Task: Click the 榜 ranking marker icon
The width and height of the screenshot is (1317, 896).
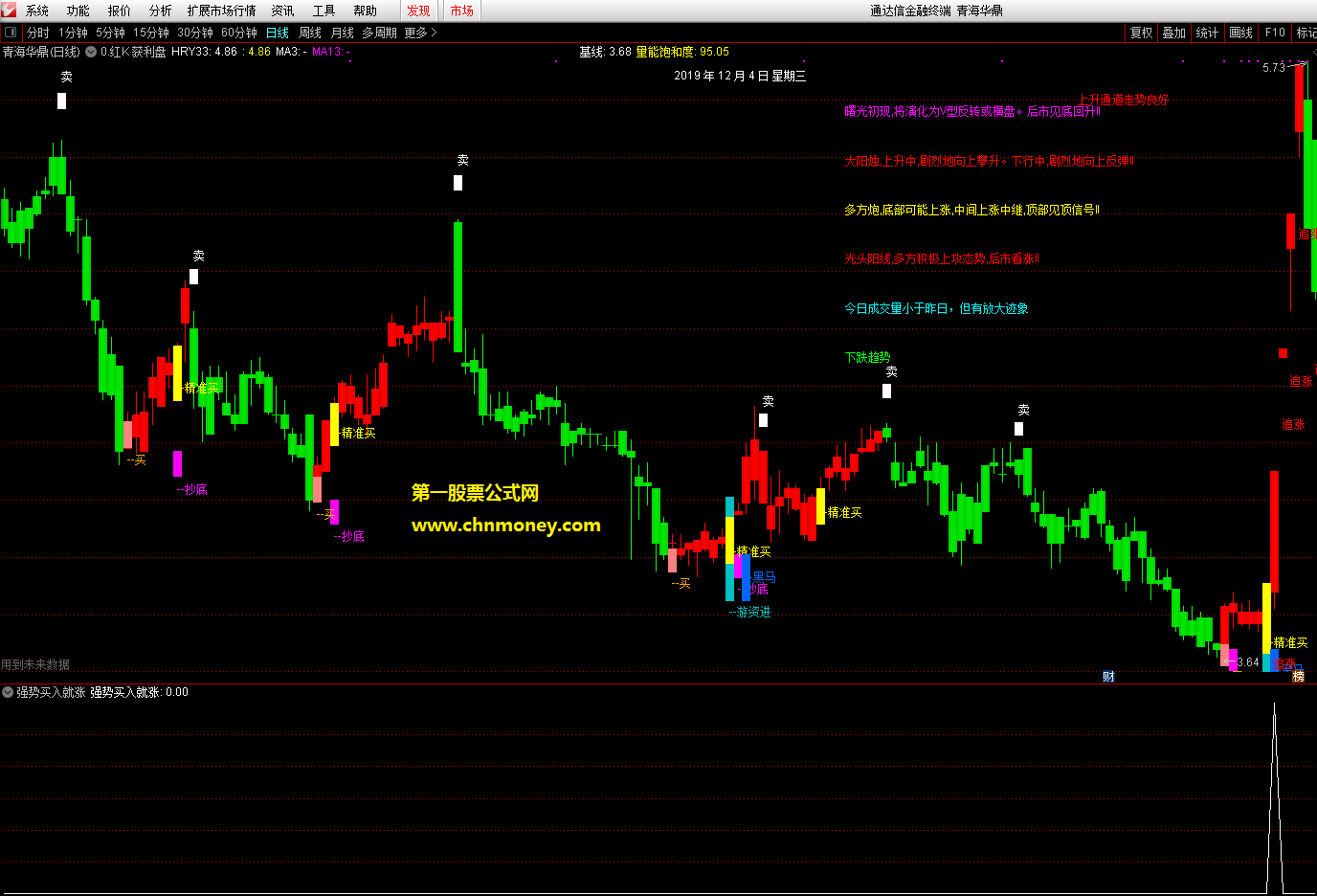Action: [x=1299, y=677]
